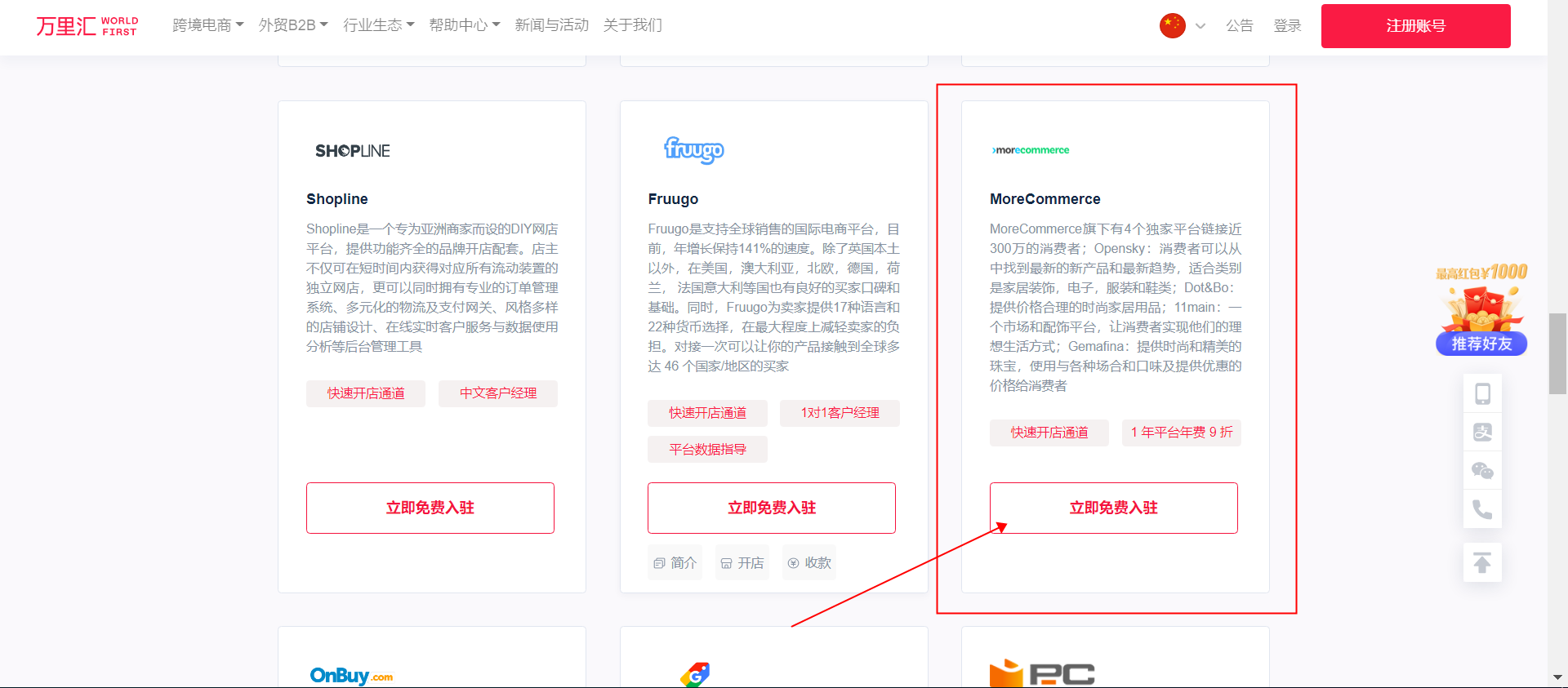Select Fruugo 快速开店通道 tag
The image size is (1568, 688).
click(708, 413)
